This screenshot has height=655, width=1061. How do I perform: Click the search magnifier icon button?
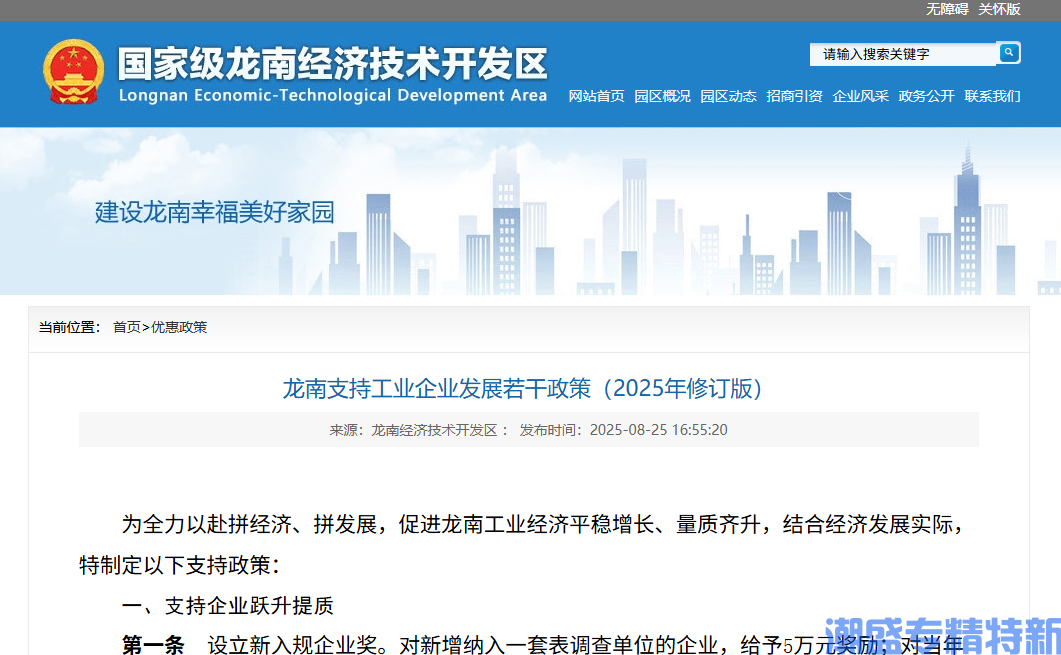pyautogui.click(x=1009, y=53)
